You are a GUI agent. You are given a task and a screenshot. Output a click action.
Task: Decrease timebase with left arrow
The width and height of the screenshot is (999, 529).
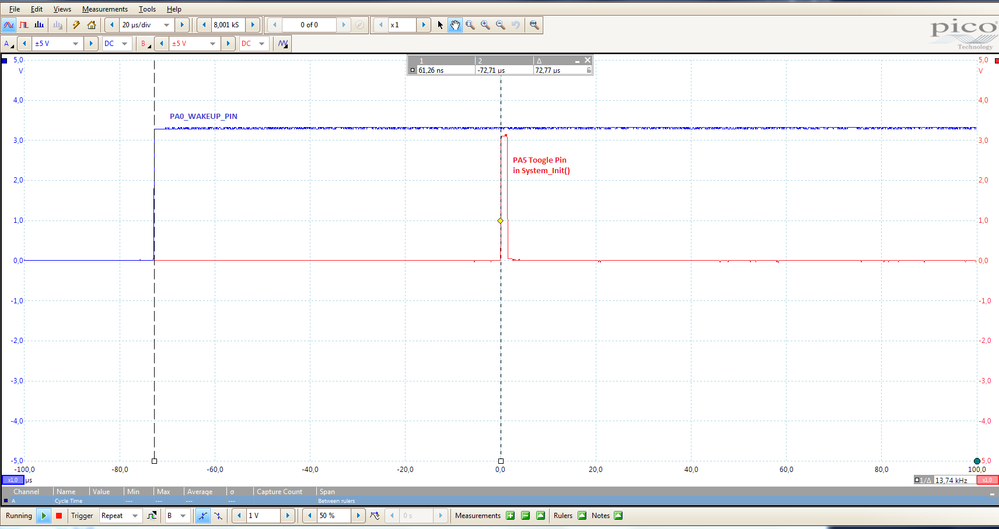(x=112, y=25)
